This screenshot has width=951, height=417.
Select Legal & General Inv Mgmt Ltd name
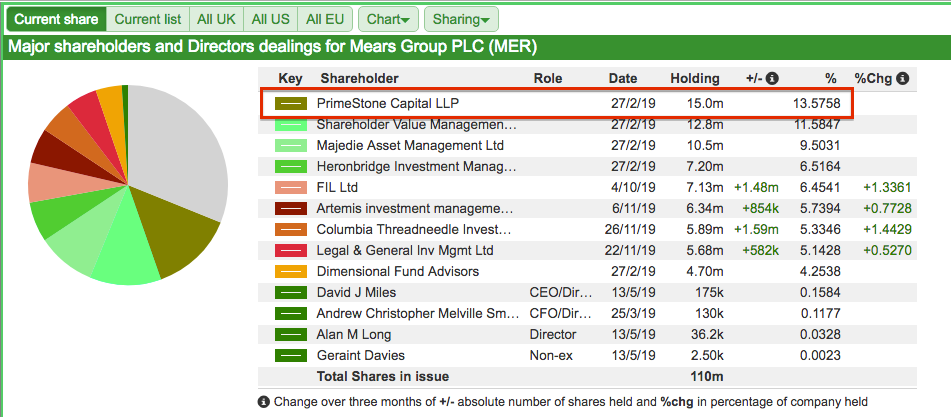point(405,250)
